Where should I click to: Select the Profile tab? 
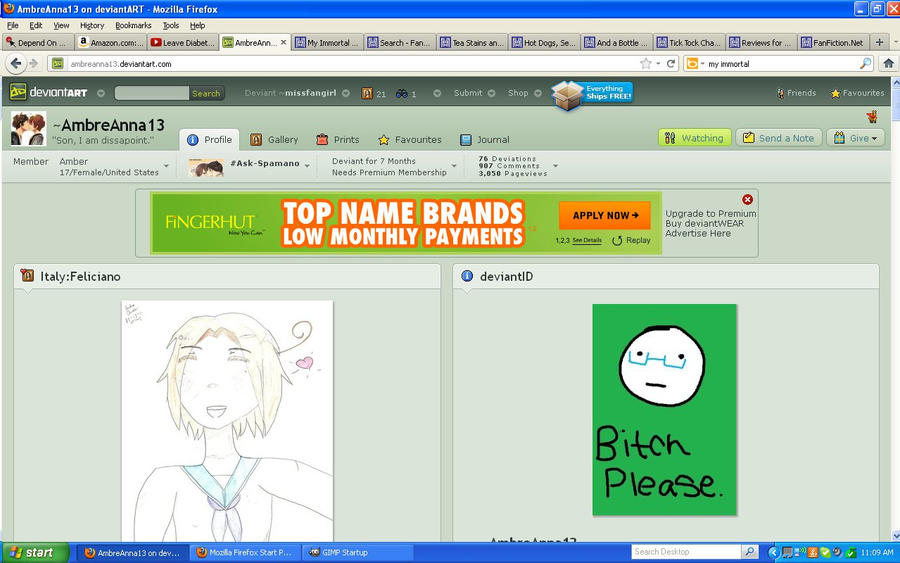pyautogui.click(x=210, y=139)
